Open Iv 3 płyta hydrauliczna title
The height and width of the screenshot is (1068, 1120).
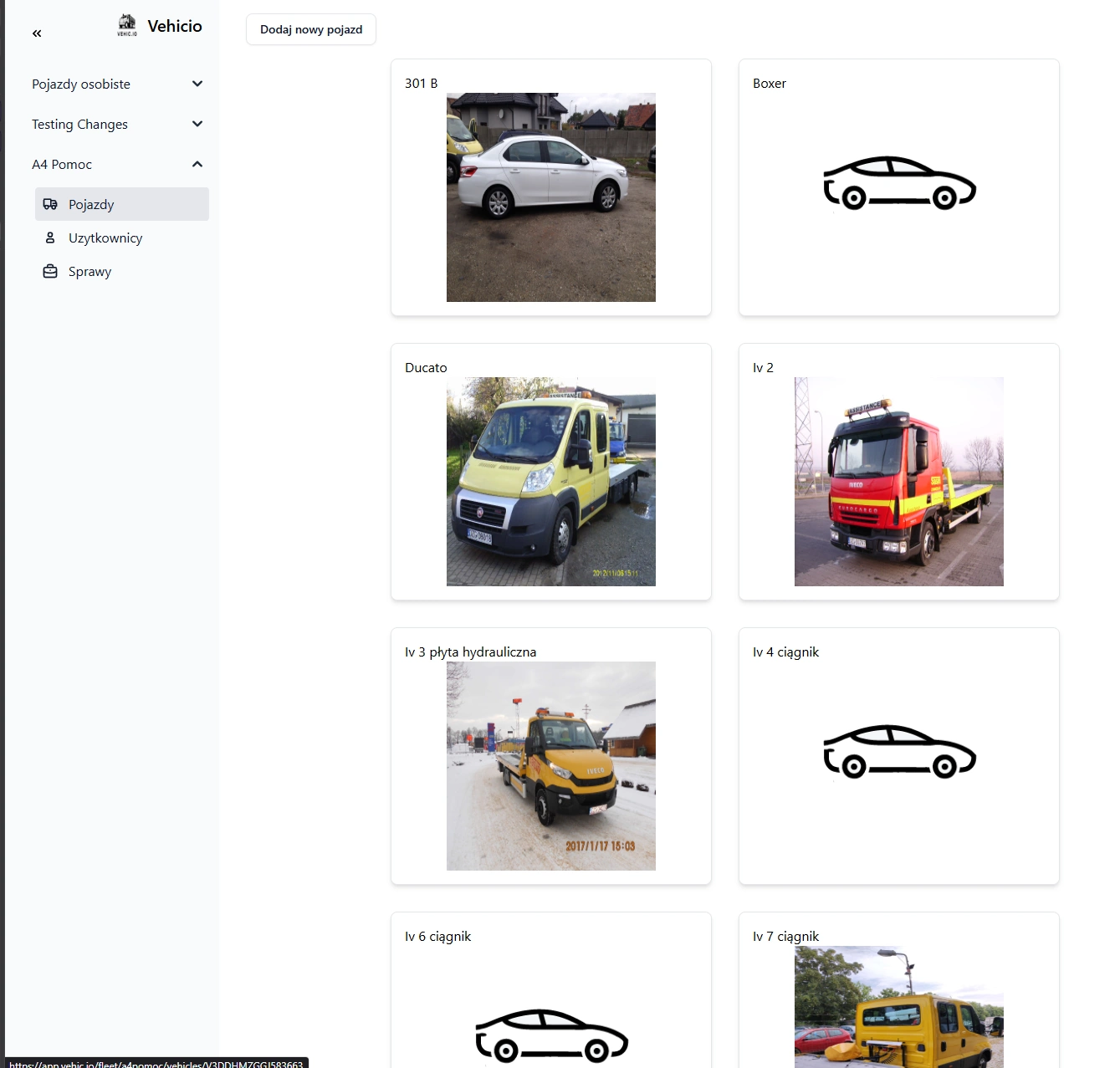[471, 652]
